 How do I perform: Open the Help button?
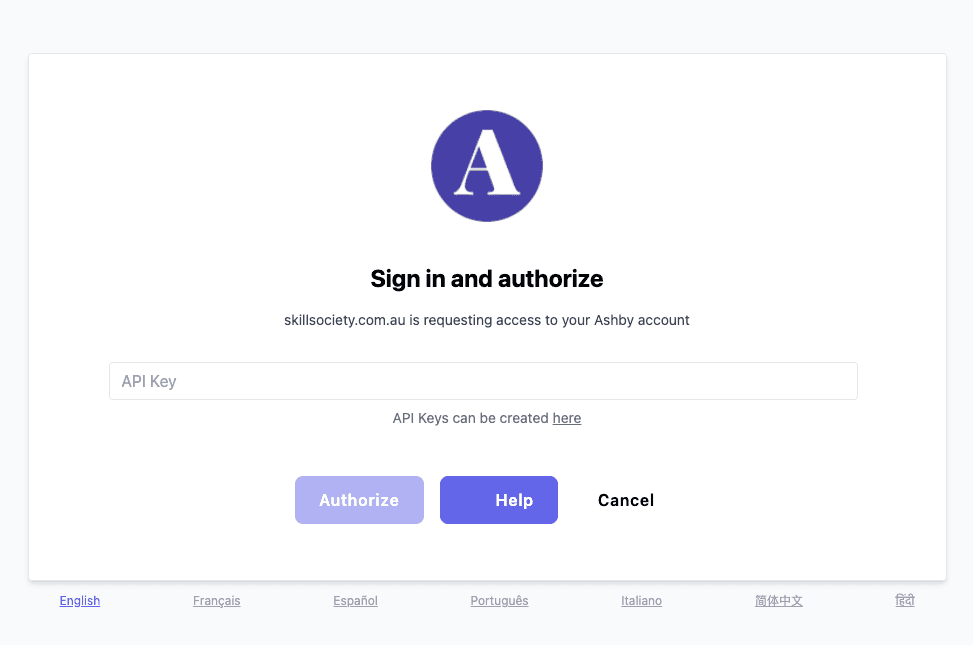[499, 500]
